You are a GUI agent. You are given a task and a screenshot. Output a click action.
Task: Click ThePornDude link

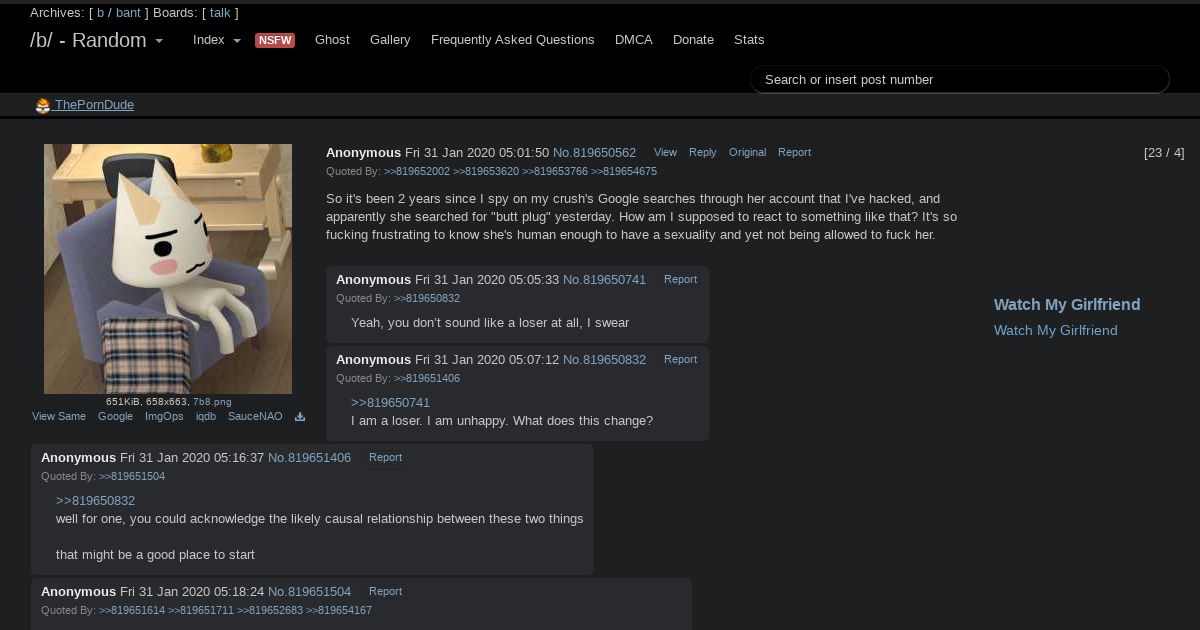tap(94, 105)
